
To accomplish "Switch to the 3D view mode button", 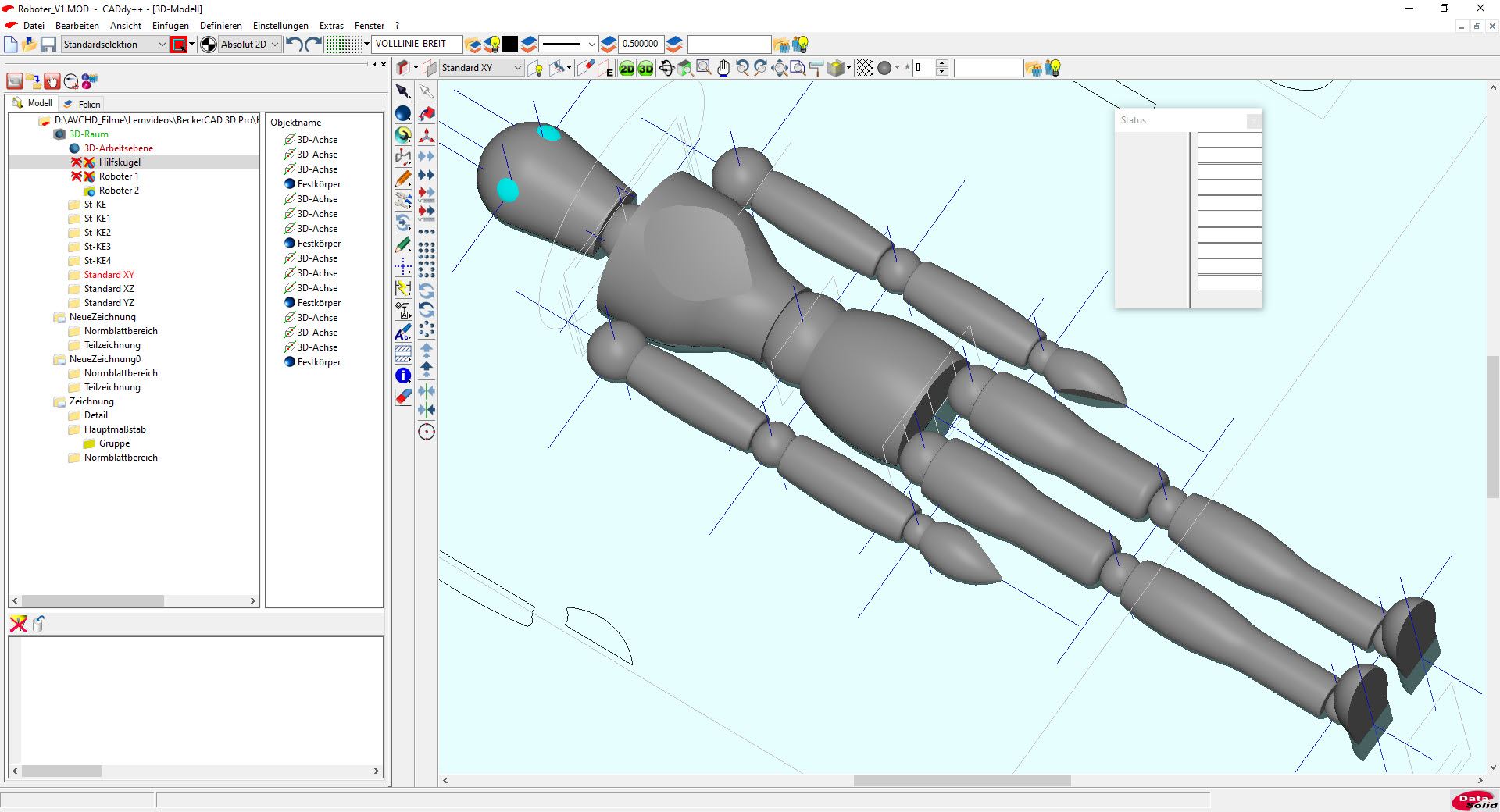I will pos(645,69).
